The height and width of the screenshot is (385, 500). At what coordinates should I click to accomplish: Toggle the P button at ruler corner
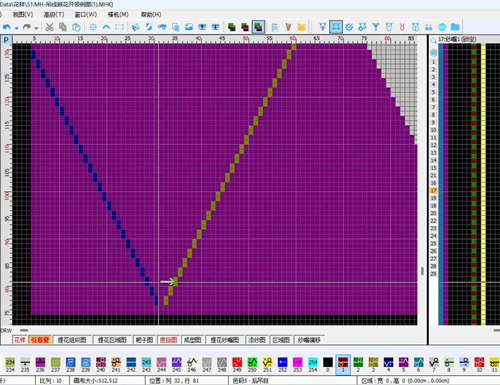pos(6,40)
